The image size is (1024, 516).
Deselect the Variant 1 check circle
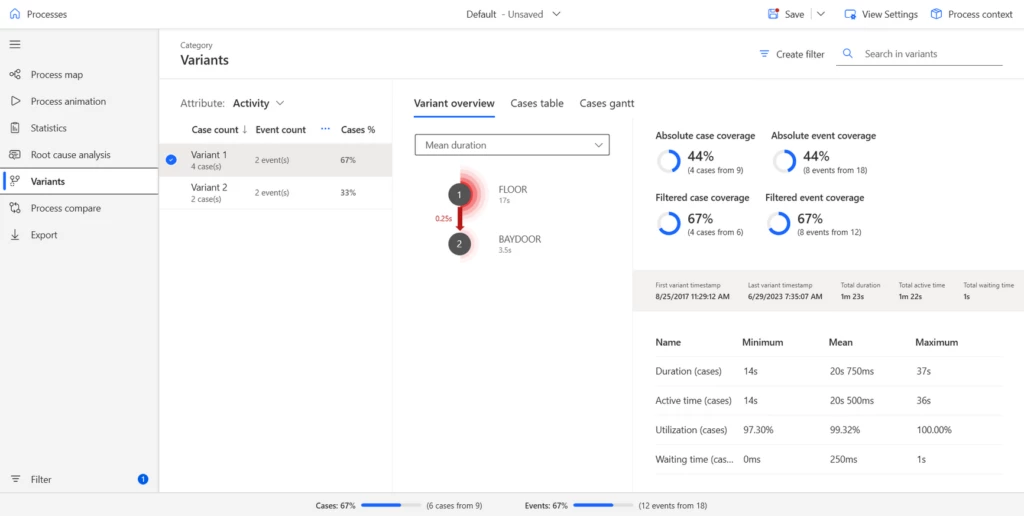[171, 160]
